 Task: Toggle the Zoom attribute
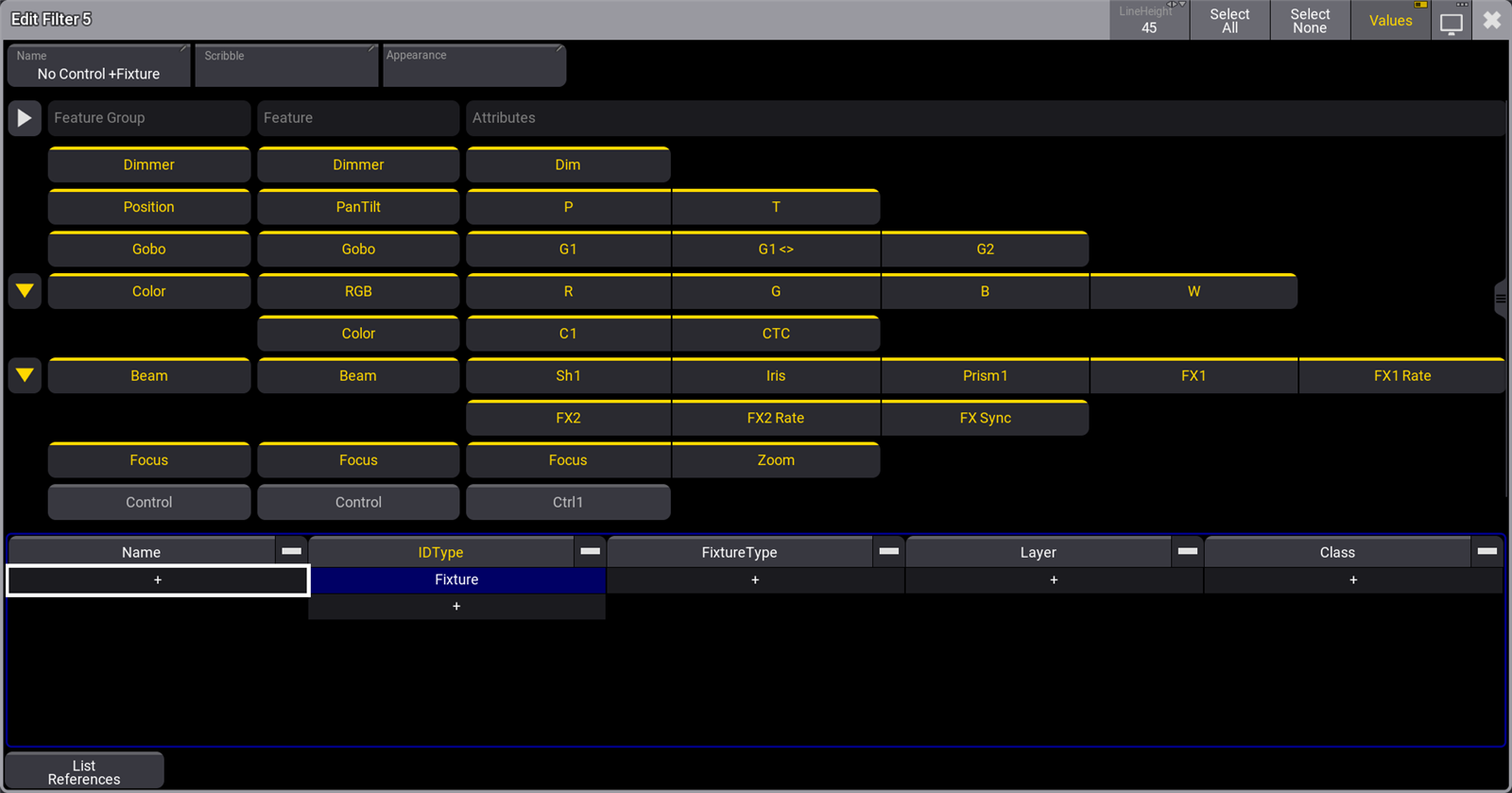click(x=776, y=460)
